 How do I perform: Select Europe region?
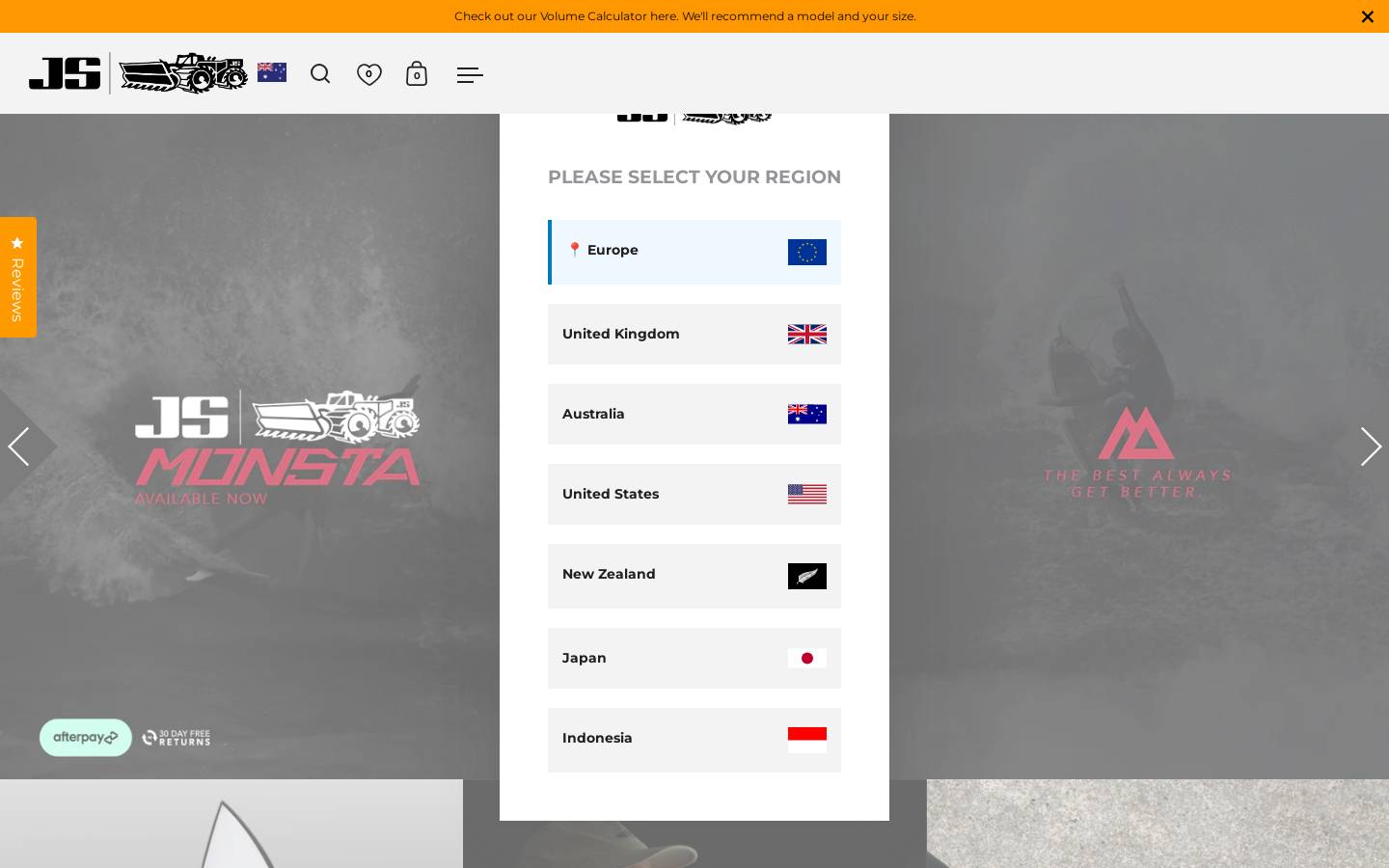click(694, 252)
